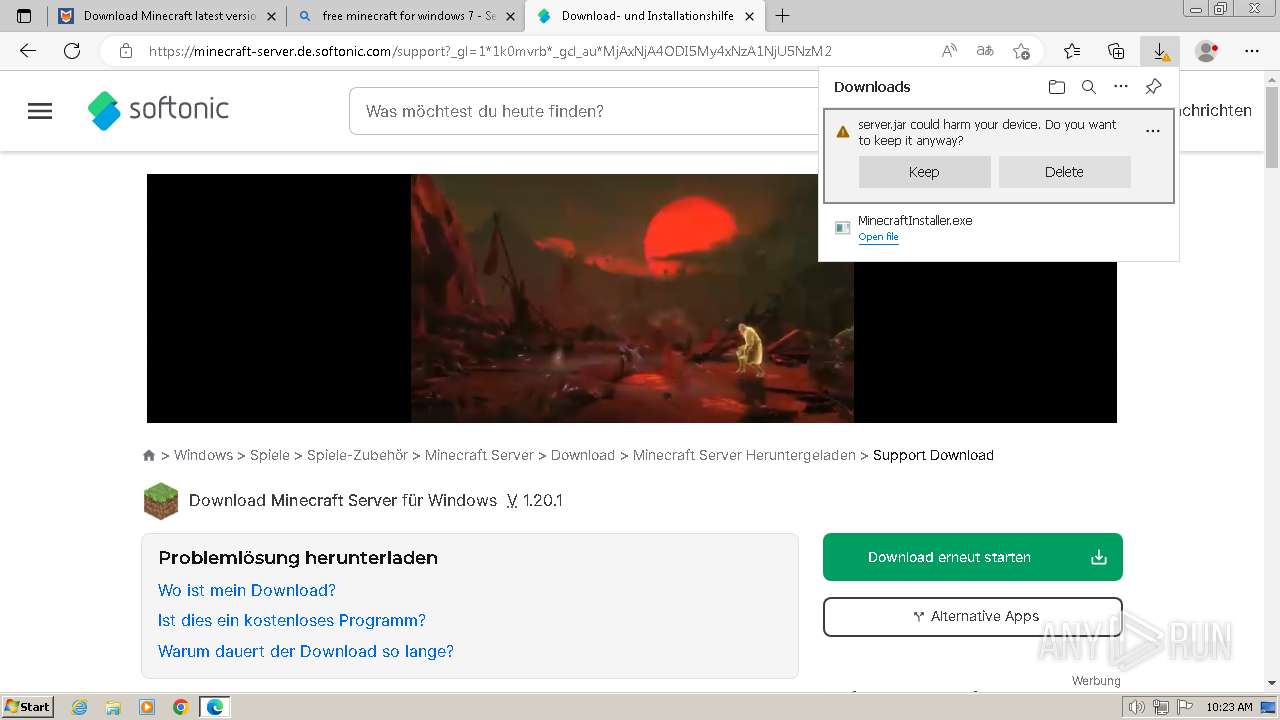The image size is (1280, 720).
Task: Click the video advertisement player
Action: tap(632, 298)
